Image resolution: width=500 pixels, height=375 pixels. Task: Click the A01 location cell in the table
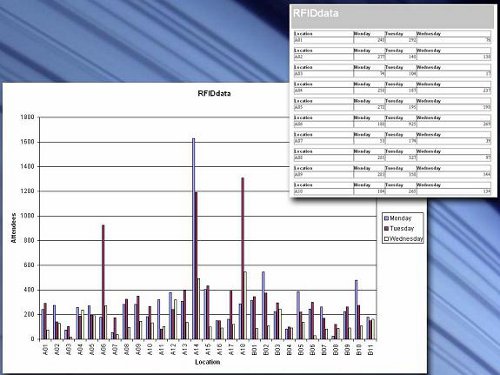point(323,40)
